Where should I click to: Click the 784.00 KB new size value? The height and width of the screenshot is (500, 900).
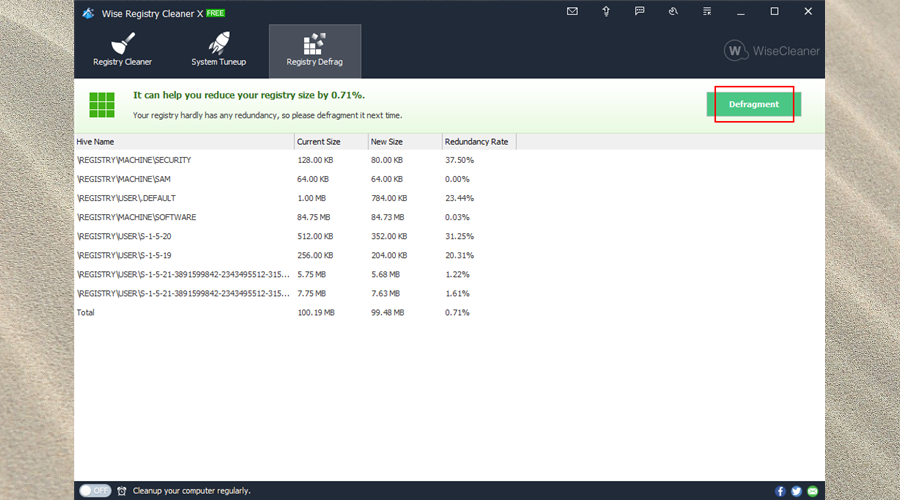pos(389,198)
